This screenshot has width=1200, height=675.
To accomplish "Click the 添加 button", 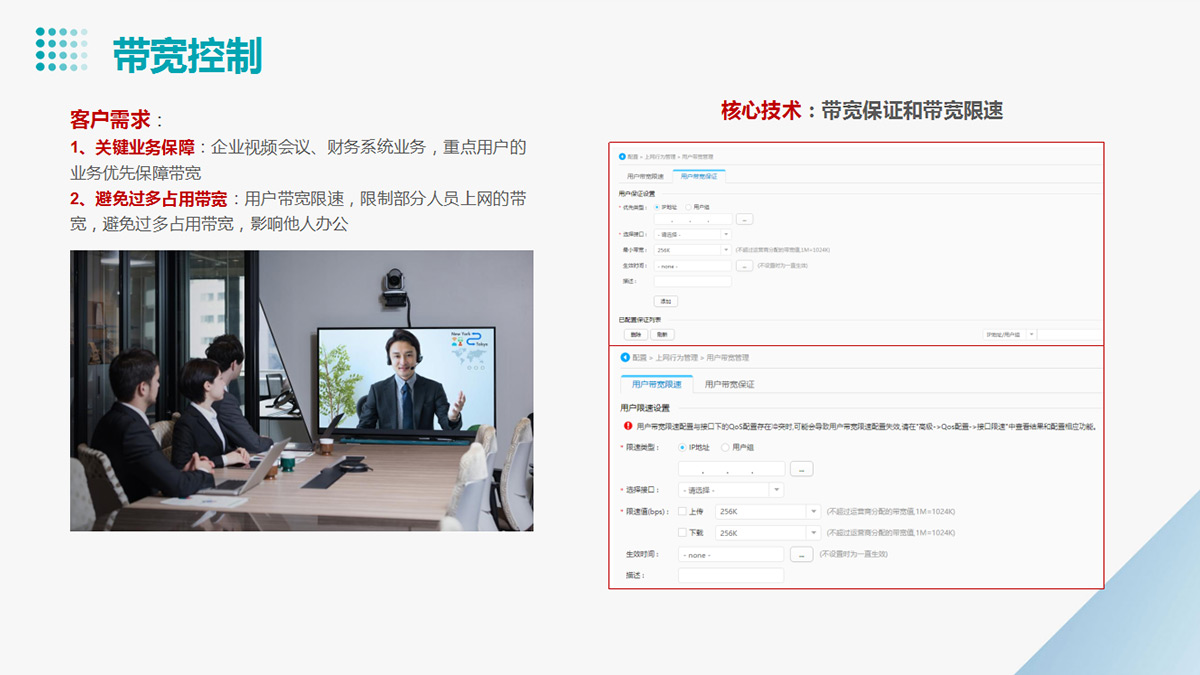I will [665, 301].
